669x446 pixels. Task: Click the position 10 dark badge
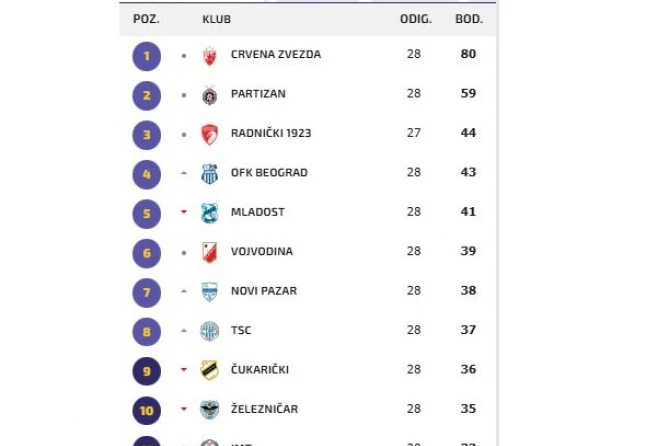[x=146, y=409]
